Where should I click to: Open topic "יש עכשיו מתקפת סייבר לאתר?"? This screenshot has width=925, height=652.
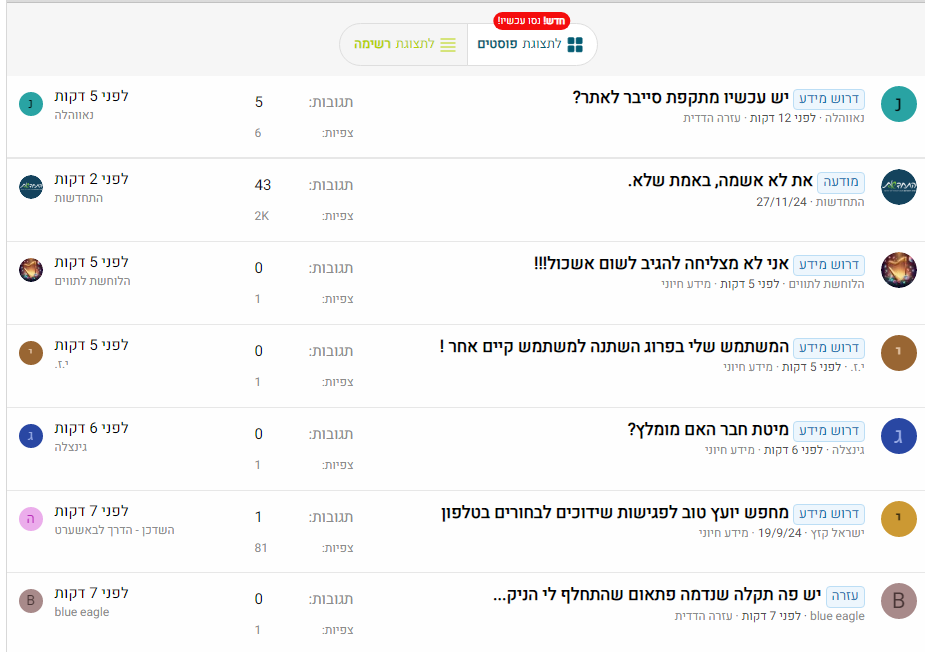tap(680, 98)
